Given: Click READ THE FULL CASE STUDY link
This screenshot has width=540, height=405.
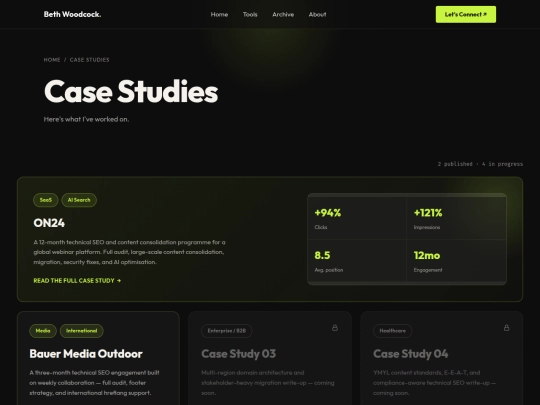Looking at the screenshot, I should coord(77,281).
